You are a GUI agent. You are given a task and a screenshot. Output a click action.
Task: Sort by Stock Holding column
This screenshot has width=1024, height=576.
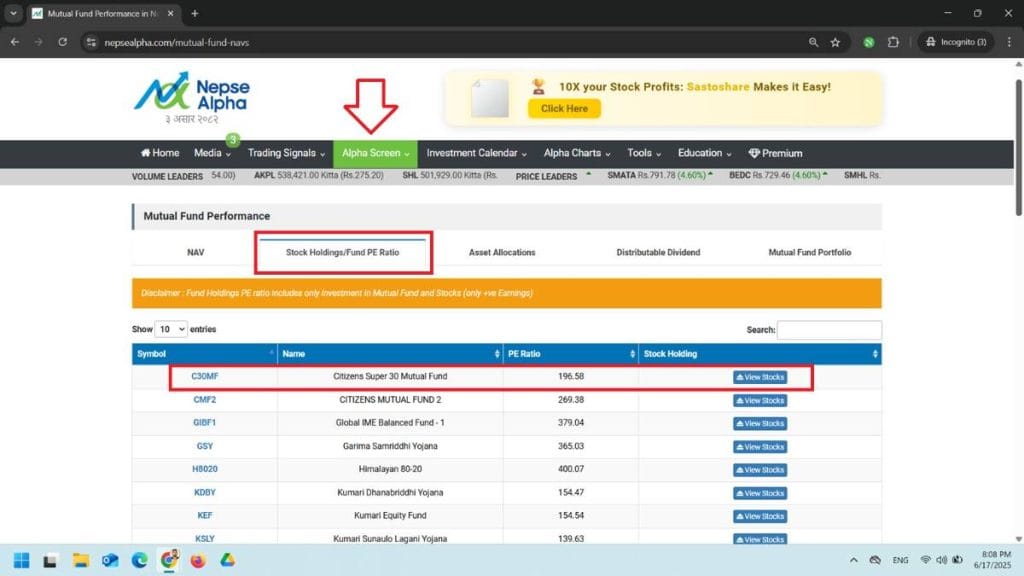click(760, 353)
